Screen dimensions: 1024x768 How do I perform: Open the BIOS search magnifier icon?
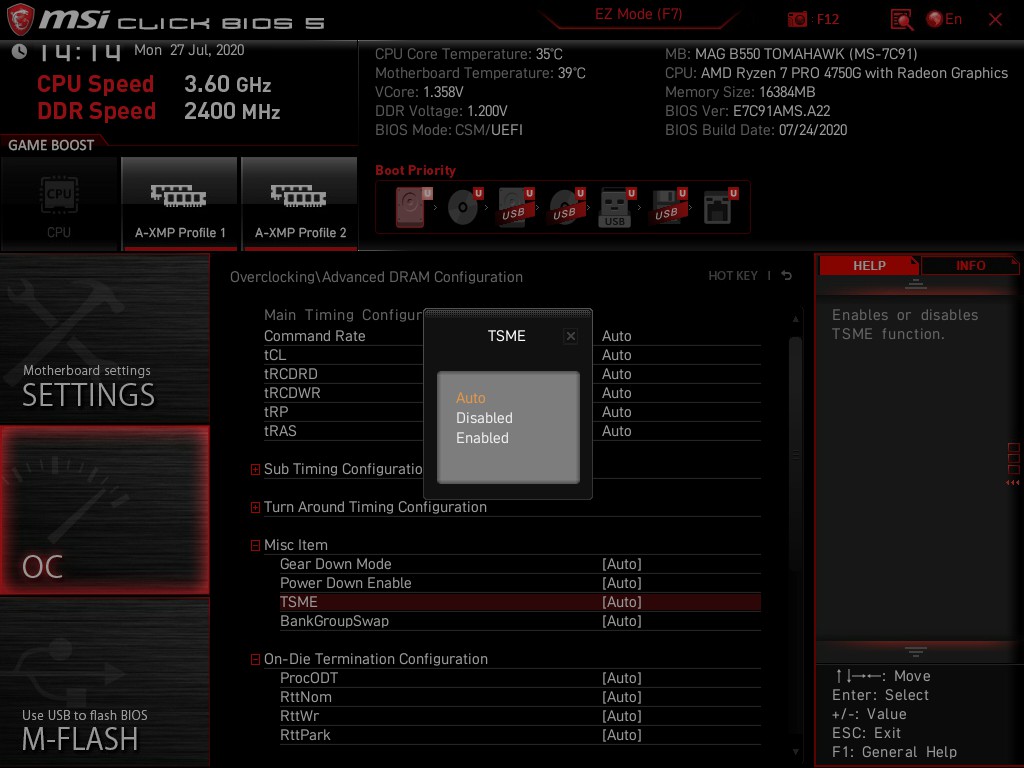(x=901, y=20)
